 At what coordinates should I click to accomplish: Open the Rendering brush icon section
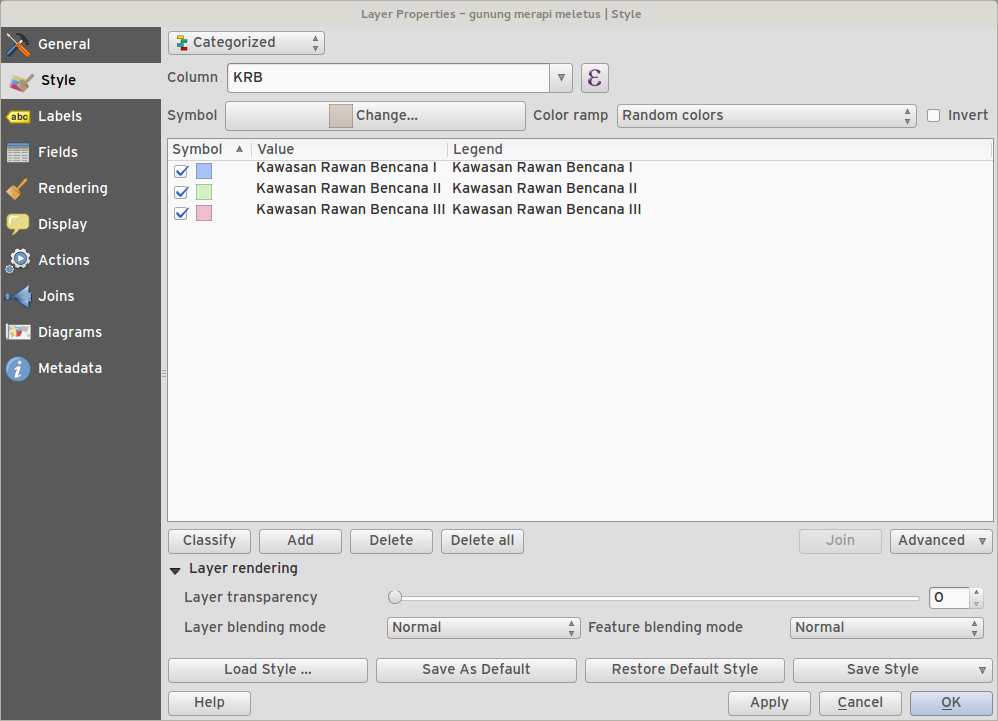pos(18,188)
